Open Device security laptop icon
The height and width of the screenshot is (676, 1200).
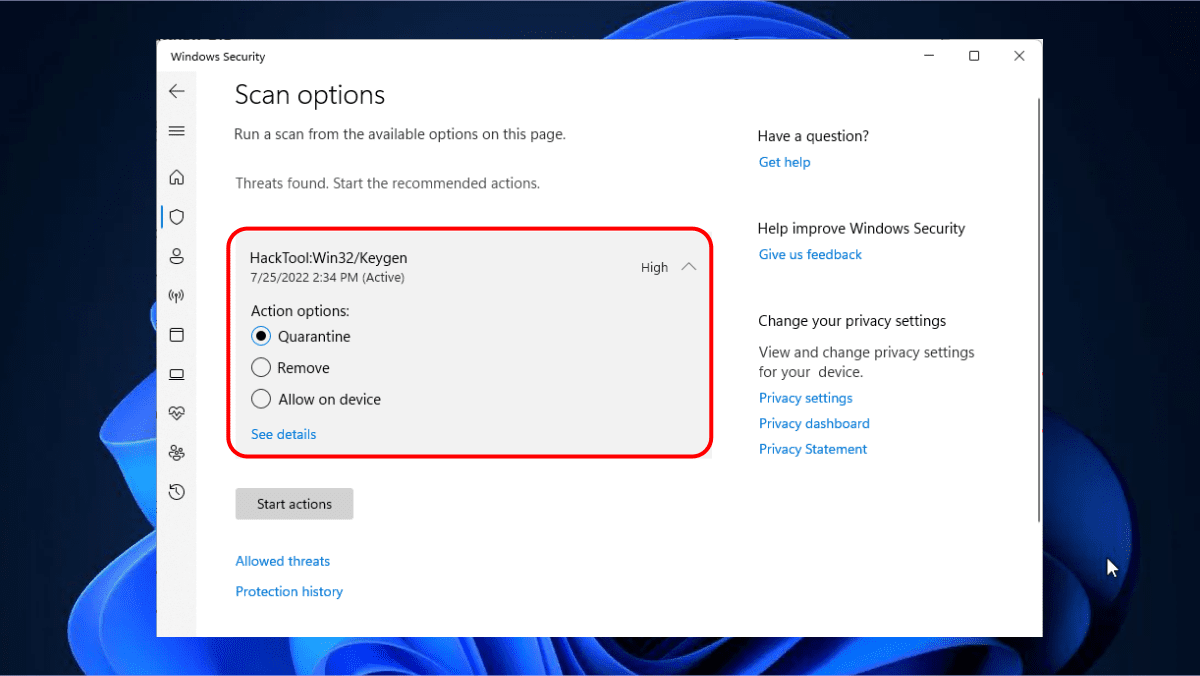click(x=177, y=374)
